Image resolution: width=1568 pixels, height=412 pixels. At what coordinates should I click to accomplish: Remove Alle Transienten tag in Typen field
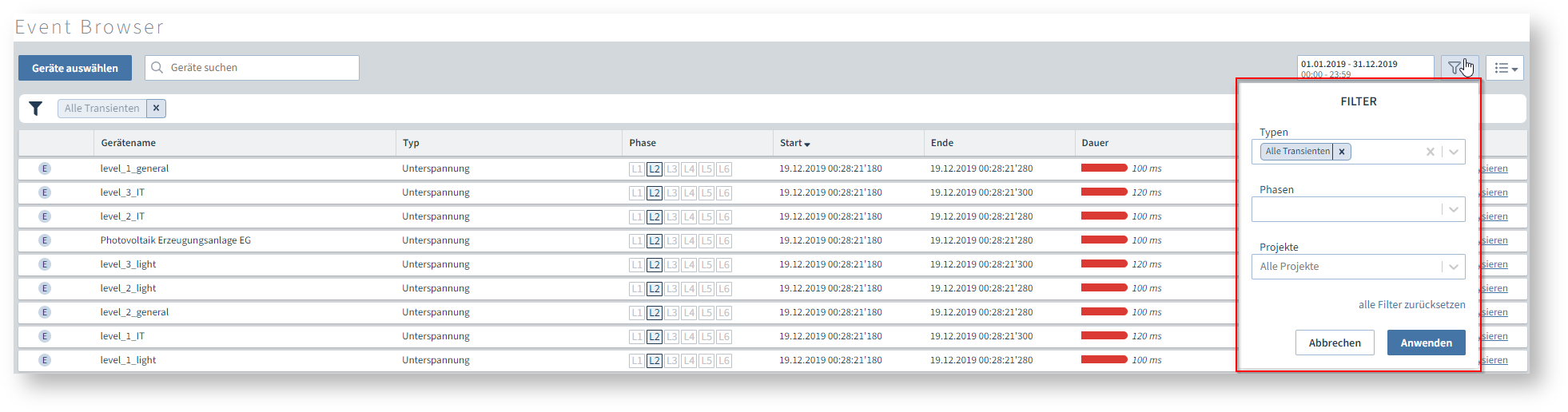click(x=1342, y=152)
